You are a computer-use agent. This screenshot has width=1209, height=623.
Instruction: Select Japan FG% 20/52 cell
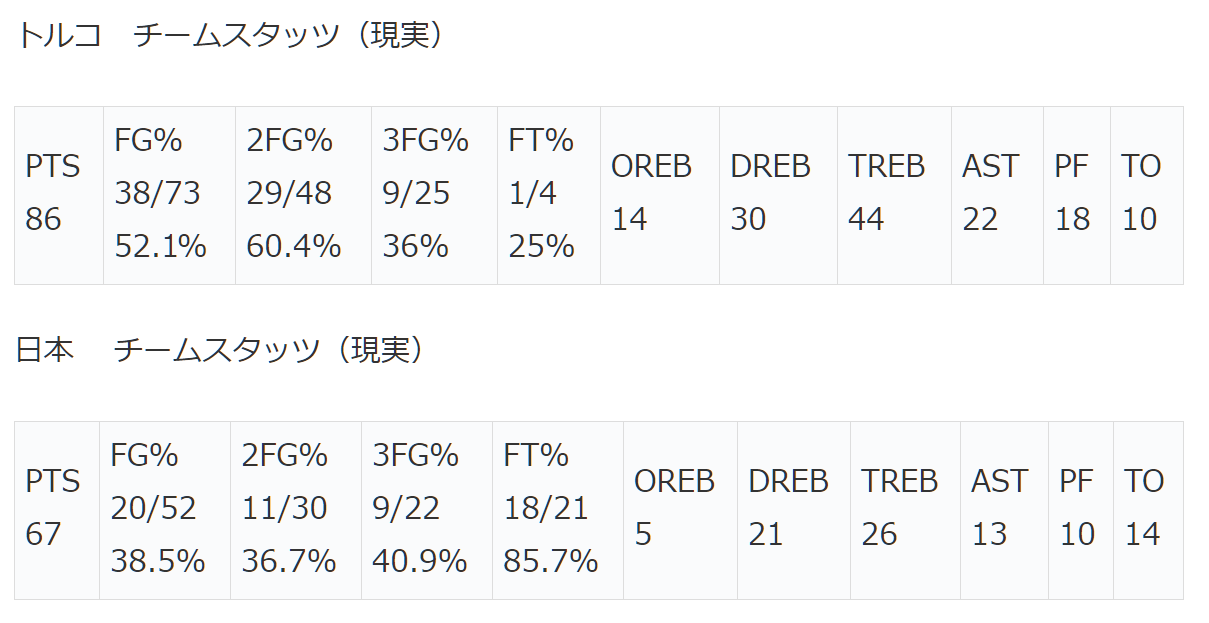point(165,510)
